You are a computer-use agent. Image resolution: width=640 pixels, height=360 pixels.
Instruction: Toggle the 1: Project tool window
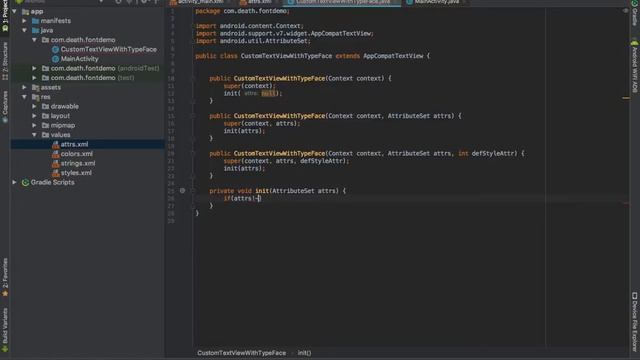pos(5,16)
